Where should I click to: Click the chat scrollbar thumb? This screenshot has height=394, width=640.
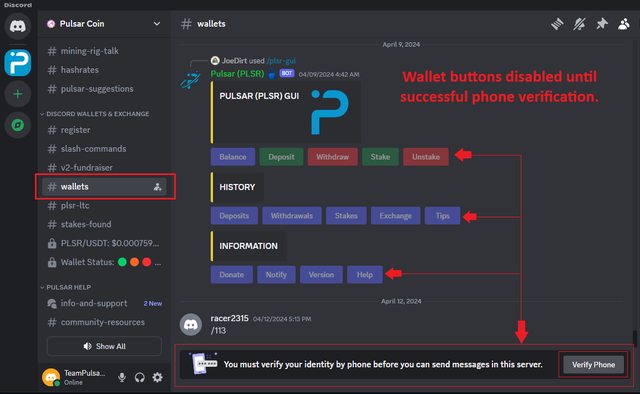(x=635, y=338)
